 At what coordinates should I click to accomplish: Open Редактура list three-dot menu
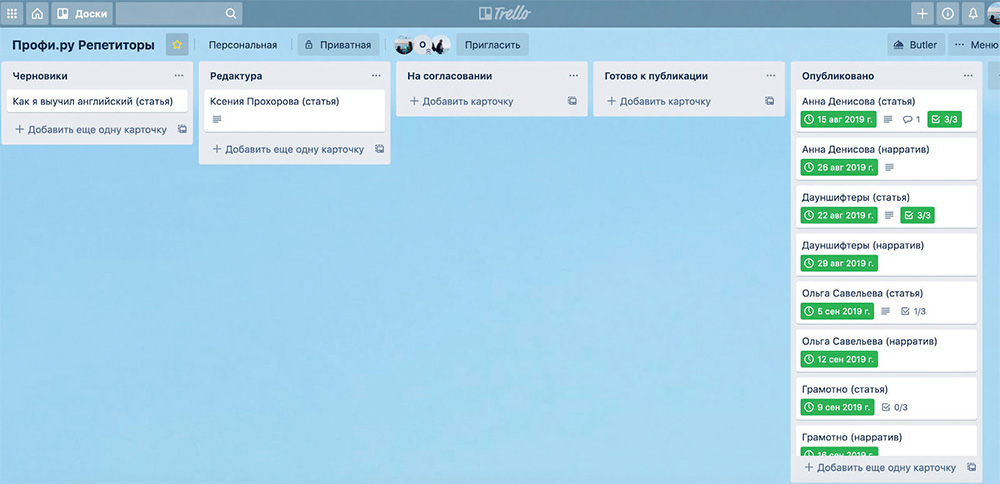[376, 76]
